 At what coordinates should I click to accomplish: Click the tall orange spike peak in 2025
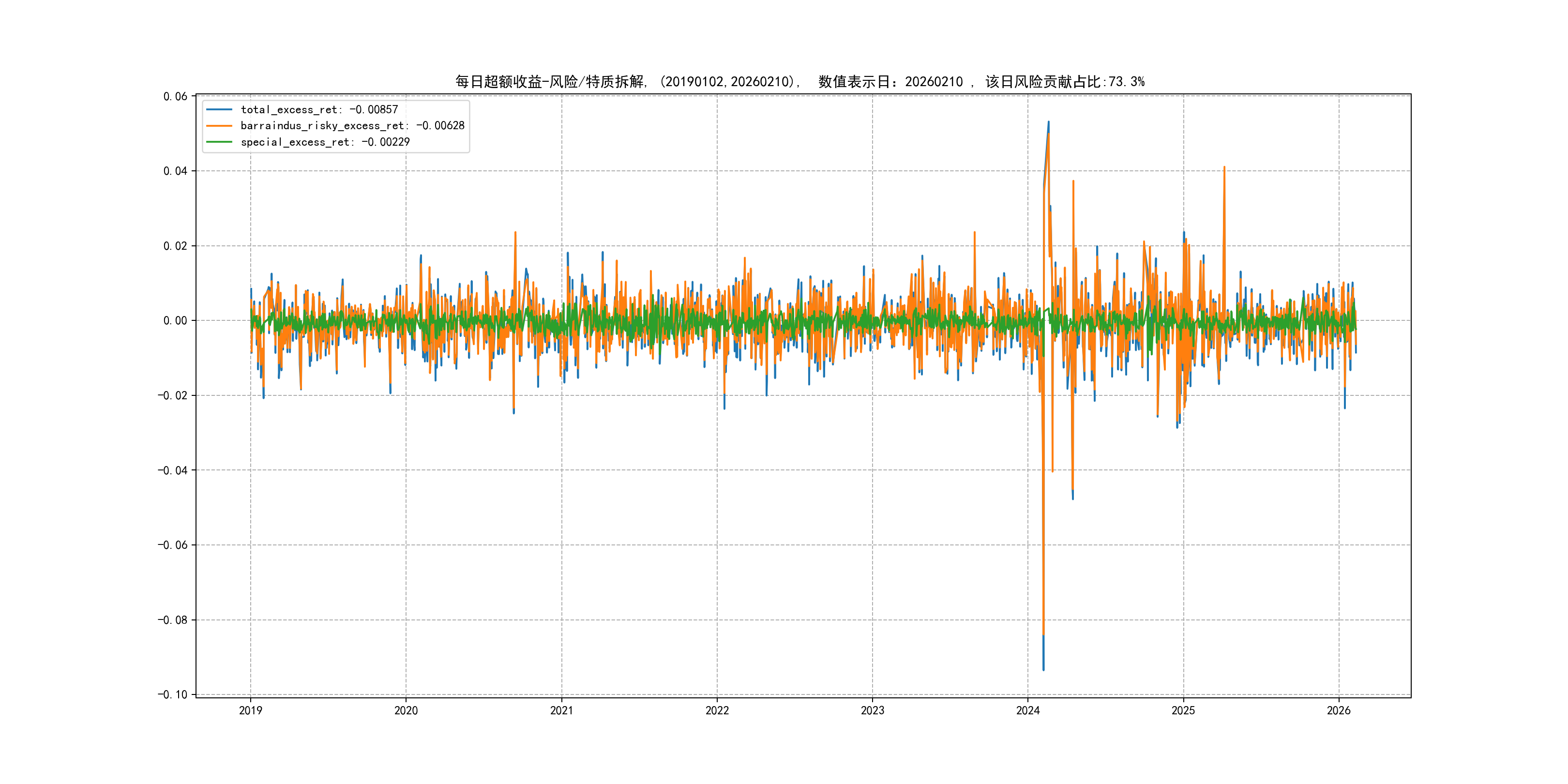(x=1224, y=167)
